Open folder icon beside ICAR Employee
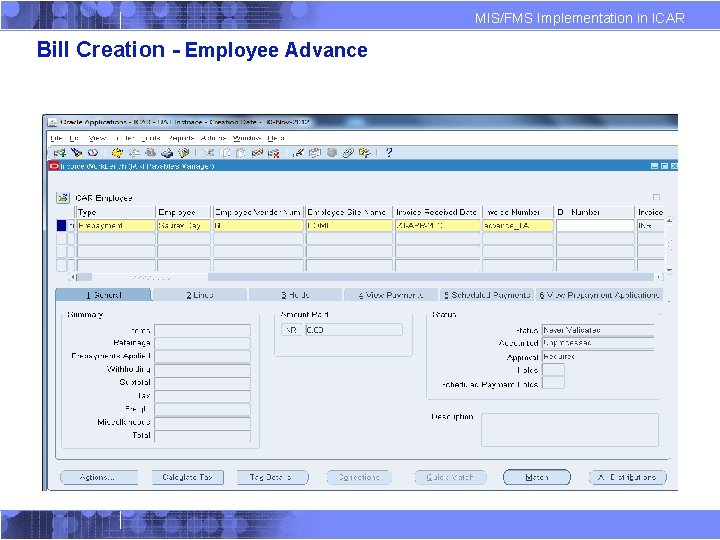The height and width of the screenshot is (540, 720). tap(62, 198)
